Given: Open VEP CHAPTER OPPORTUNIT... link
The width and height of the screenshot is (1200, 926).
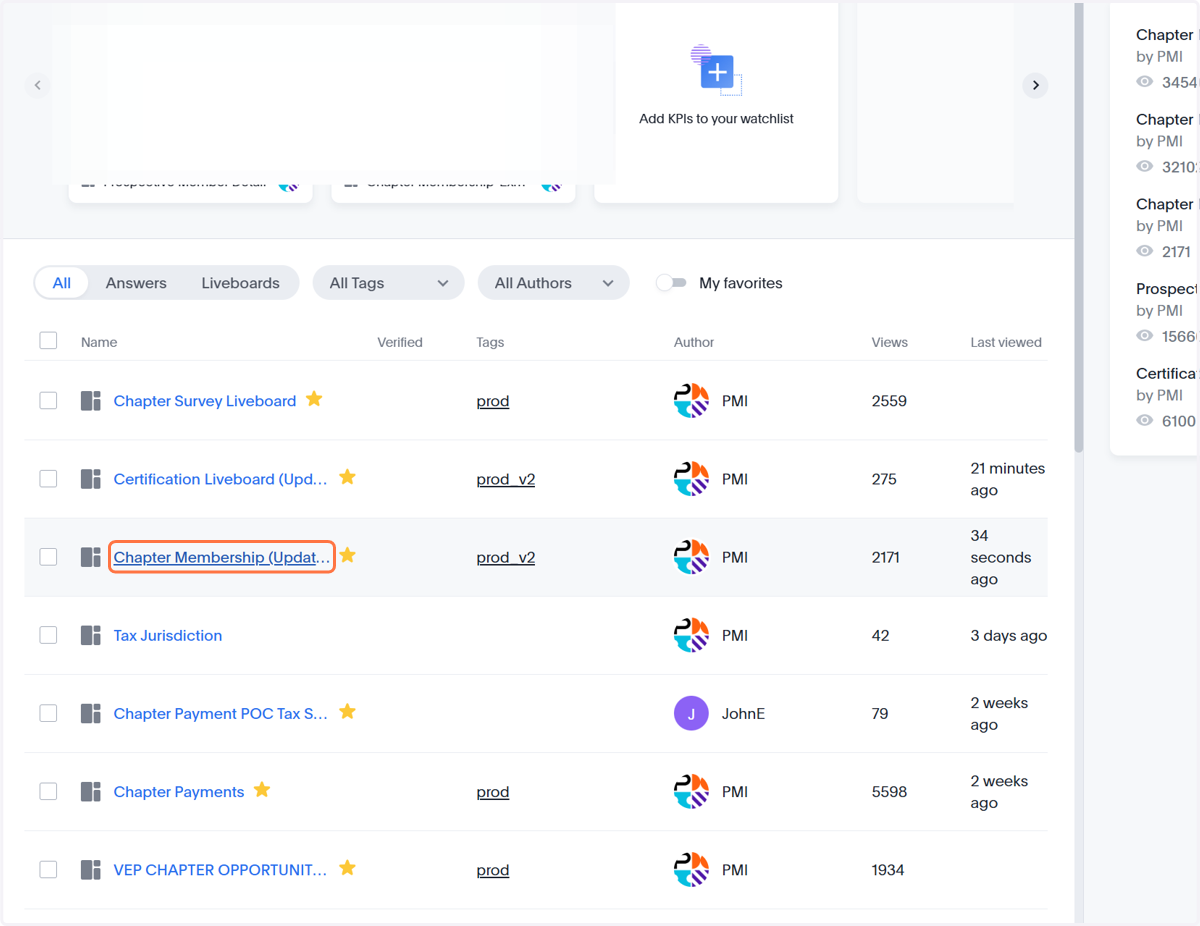Looking at the screenshot, I should point(220,869).
